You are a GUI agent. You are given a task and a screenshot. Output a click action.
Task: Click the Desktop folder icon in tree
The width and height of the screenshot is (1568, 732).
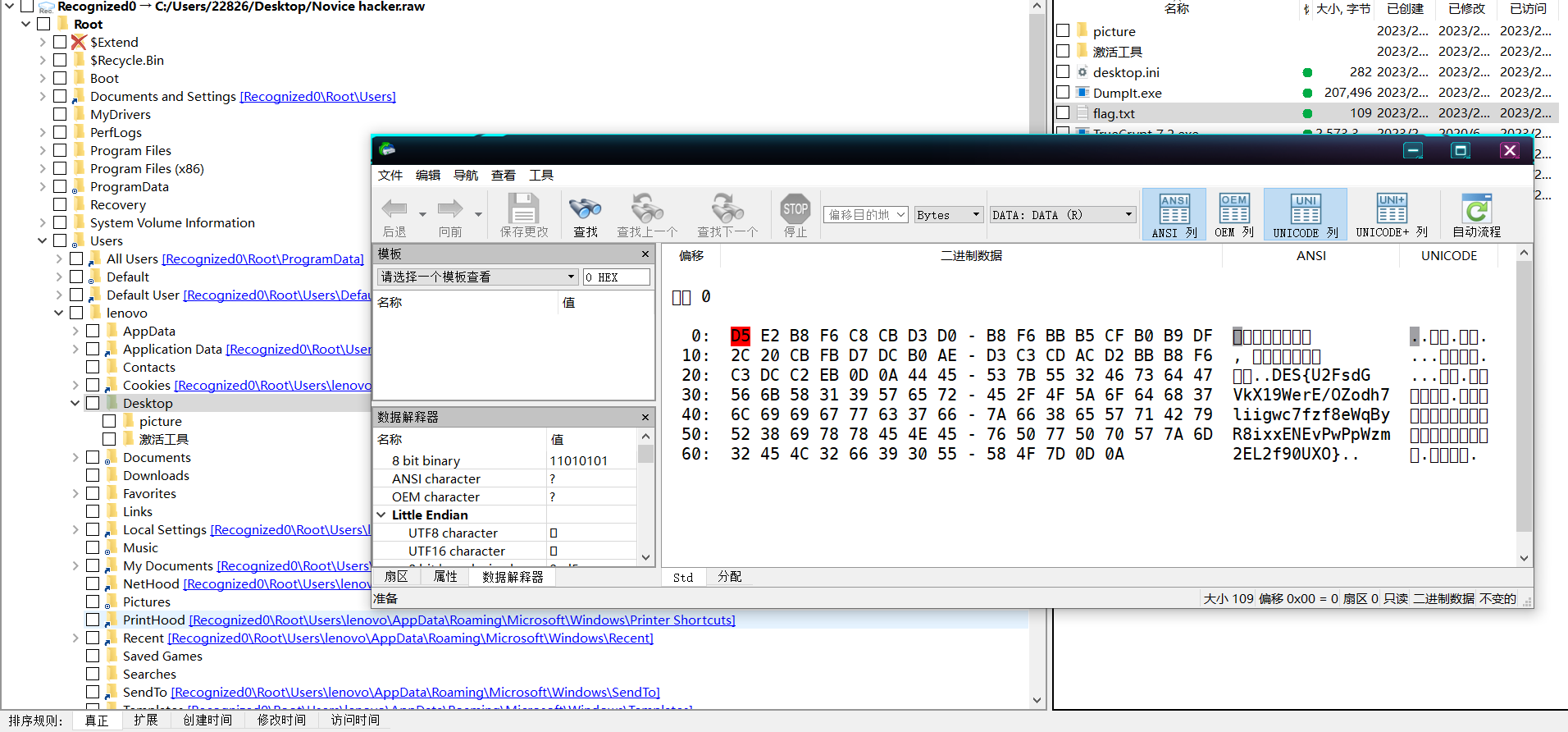pyautogui.click(x=112, y=402)
